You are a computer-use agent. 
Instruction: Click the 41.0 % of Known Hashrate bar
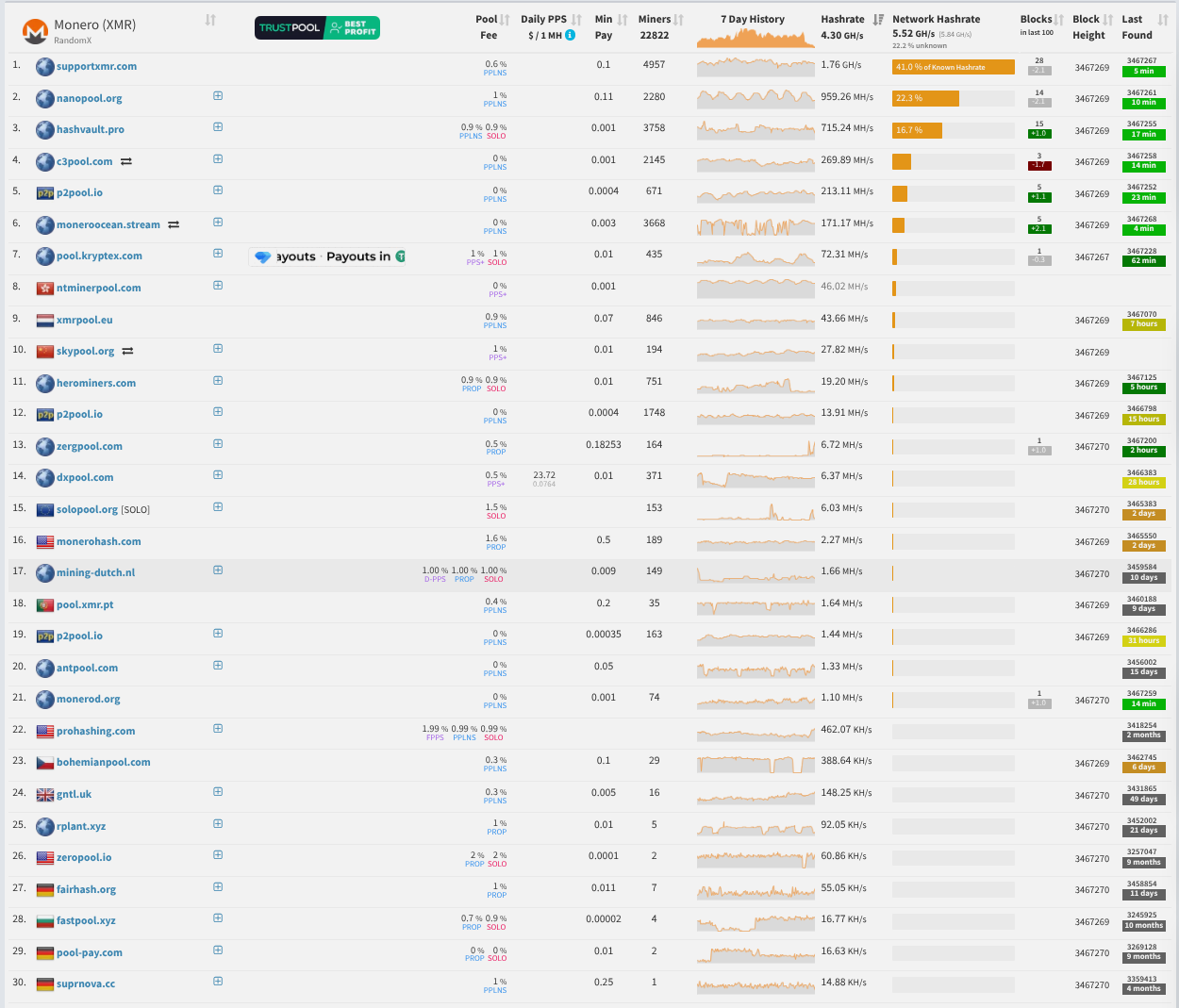tap(954, 67)
